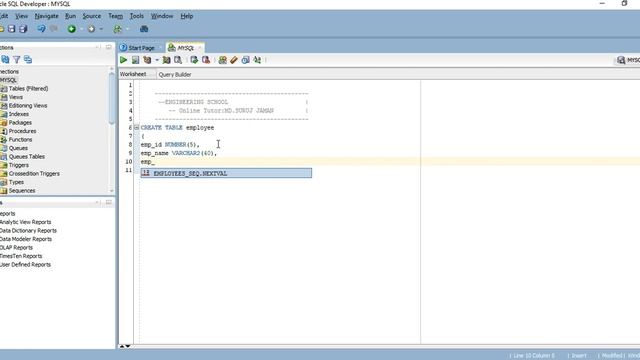640x360 pixels.
Task: Open the Help menu
Action: [x=187, y=16]
